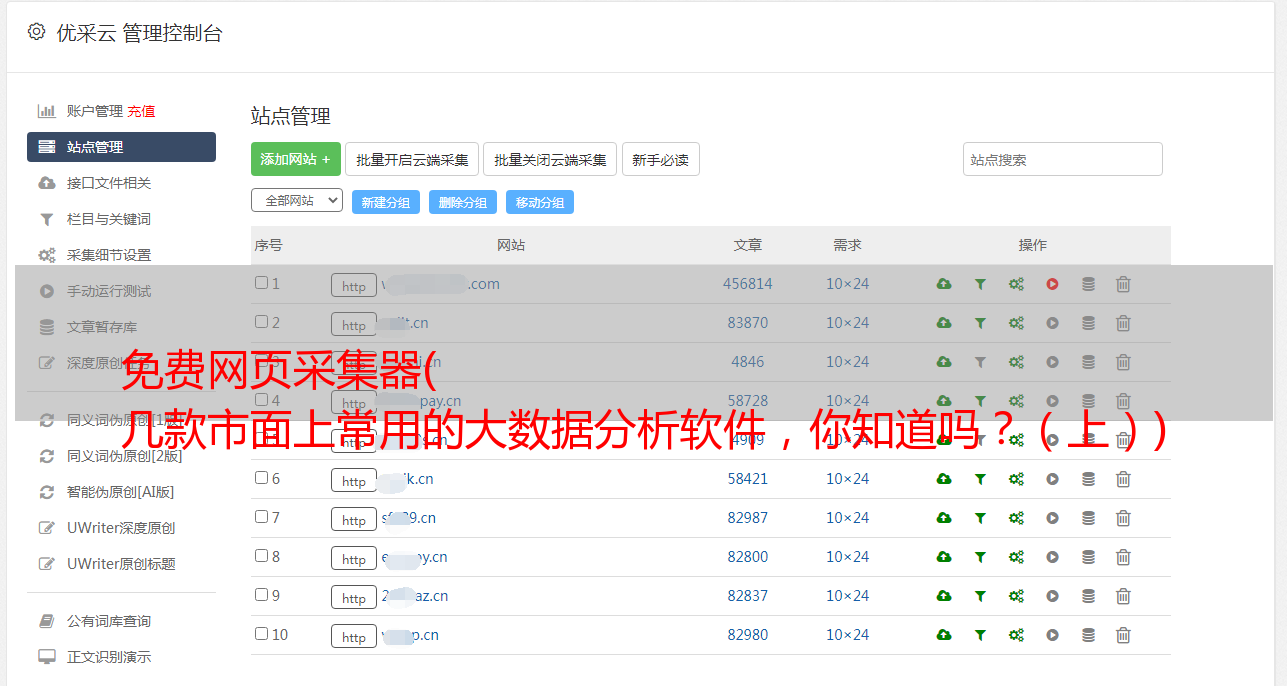Delete site 10 using trash icon
1287x686 pixels.
[x=1123, y=635]
